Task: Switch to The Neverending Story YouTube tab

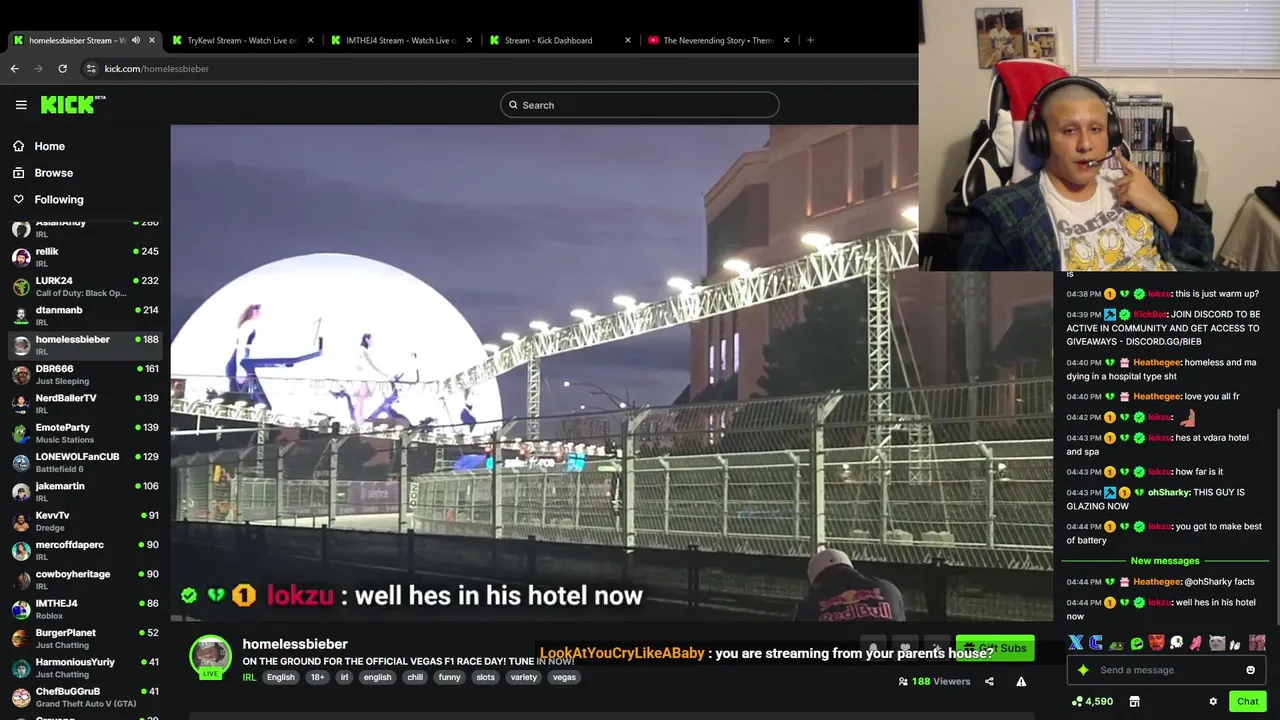Action: click(x=718, y=40)
